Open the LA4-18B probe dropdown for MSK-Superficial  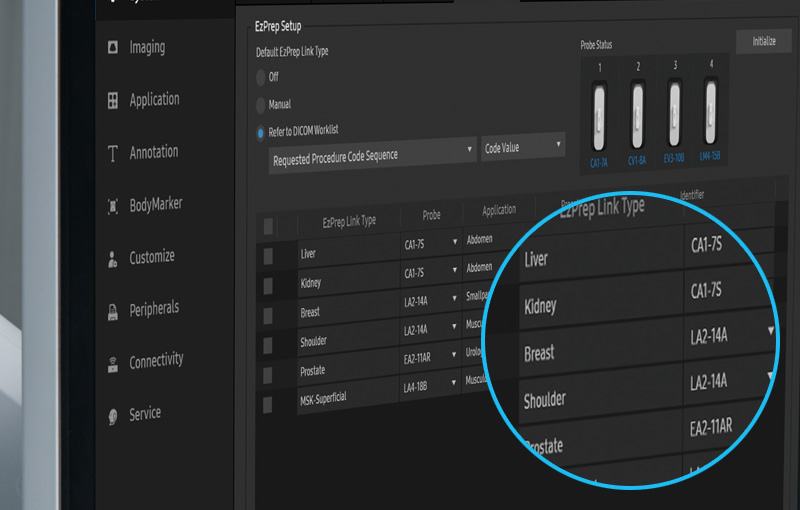(x=430, y=386)
